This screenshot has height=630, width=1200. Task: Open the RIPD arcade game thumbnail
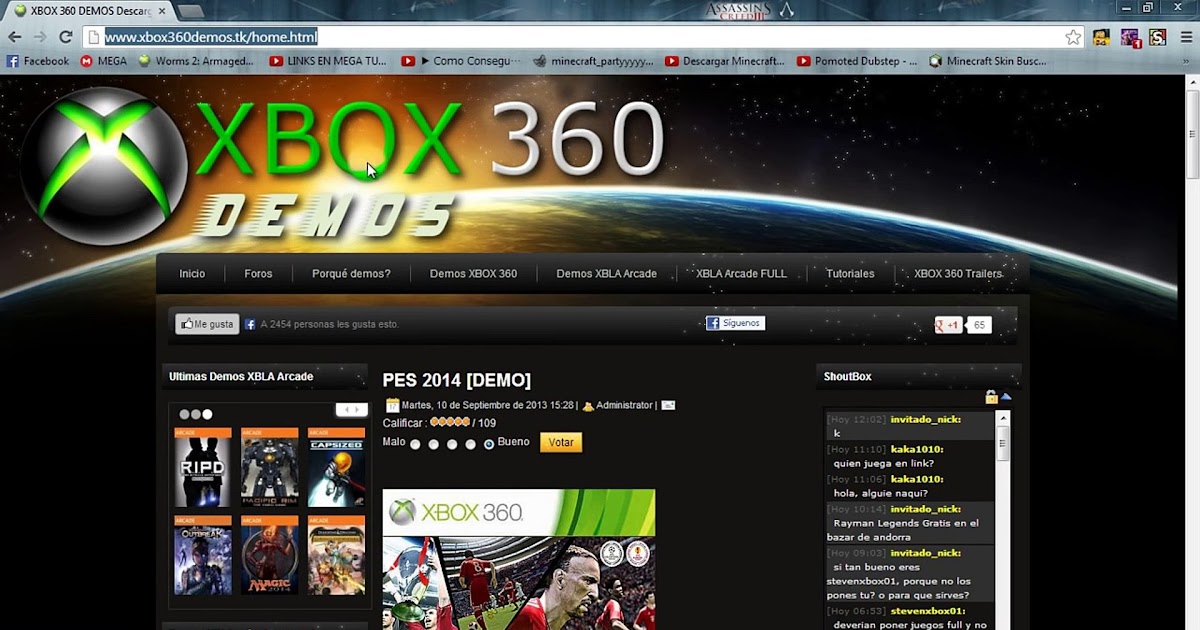pos(202,468)
